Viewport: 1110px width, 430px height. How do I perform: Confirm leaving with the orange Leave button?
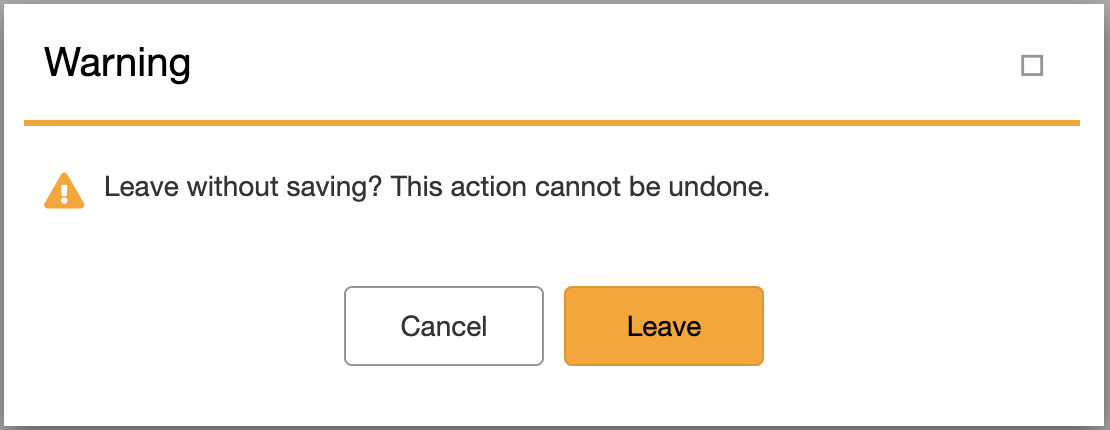(x=664, y=326)
